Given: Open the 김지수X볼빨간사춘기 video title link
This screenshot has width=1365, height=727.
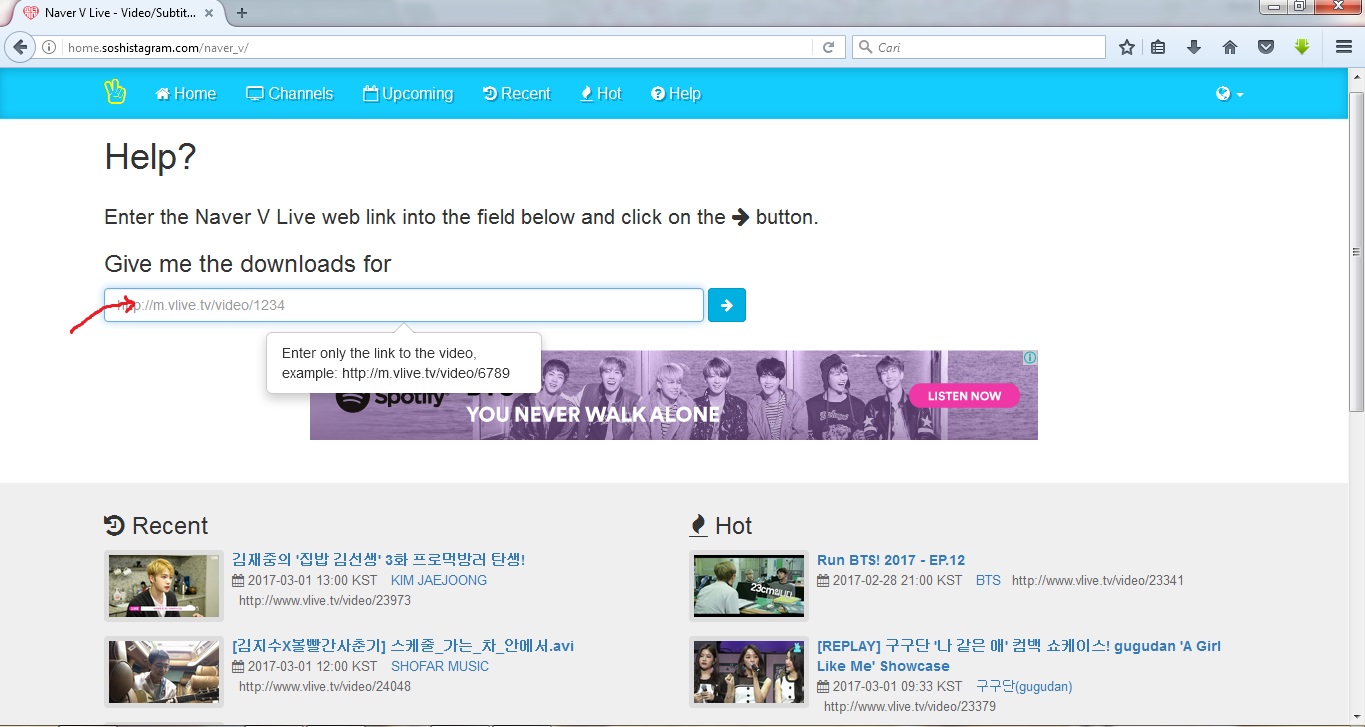Looking at the screenshot, I should pyautogui.click(x=403, y=646).
